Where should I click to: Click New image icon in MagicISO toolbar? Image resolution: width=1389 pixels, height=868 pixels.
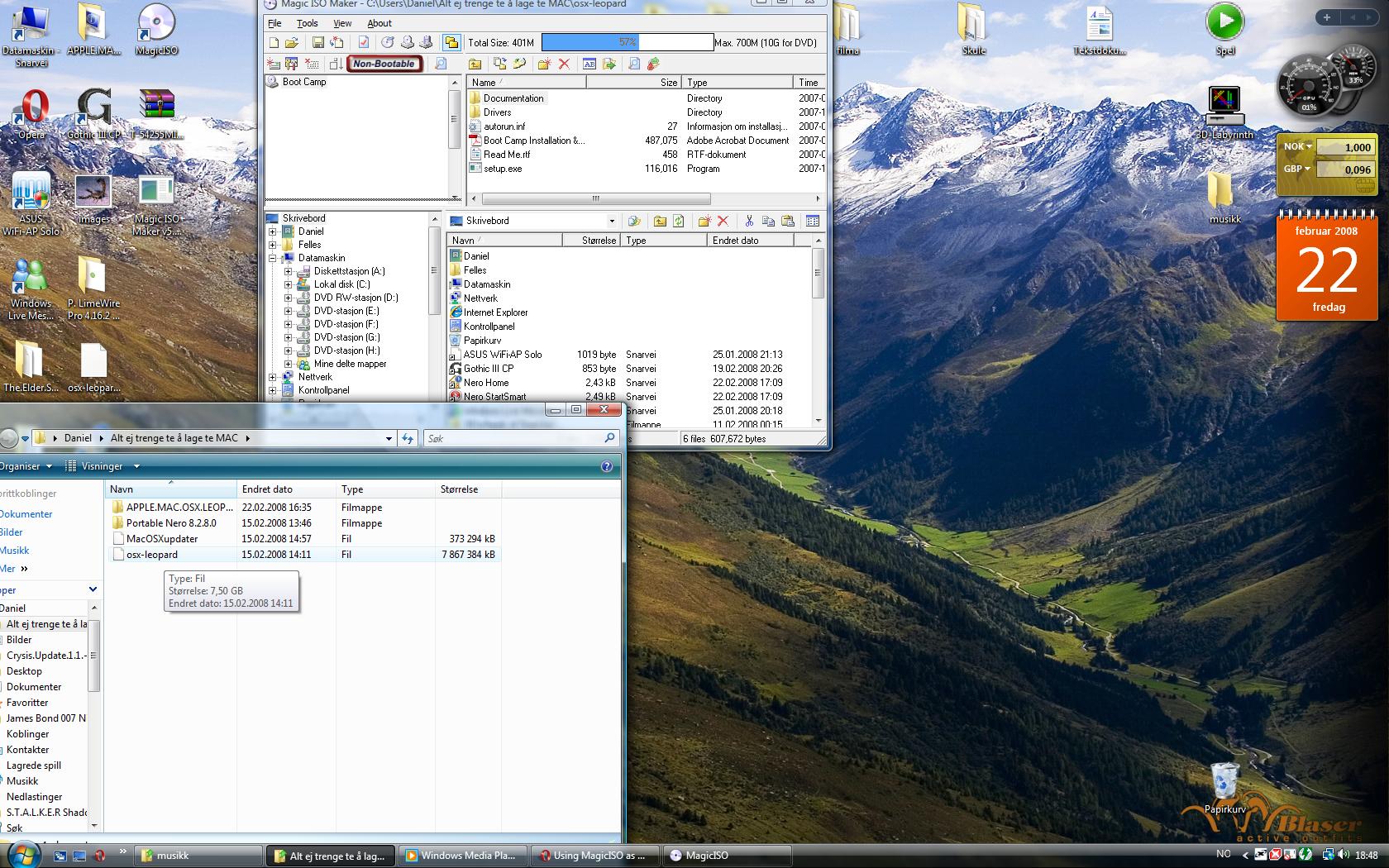[274, 42]
